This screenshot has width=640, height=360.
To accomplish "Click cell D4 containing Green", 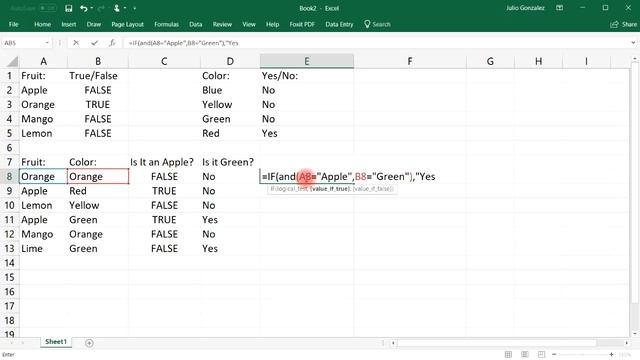I will pyautogui.click(x=230, y=119).
